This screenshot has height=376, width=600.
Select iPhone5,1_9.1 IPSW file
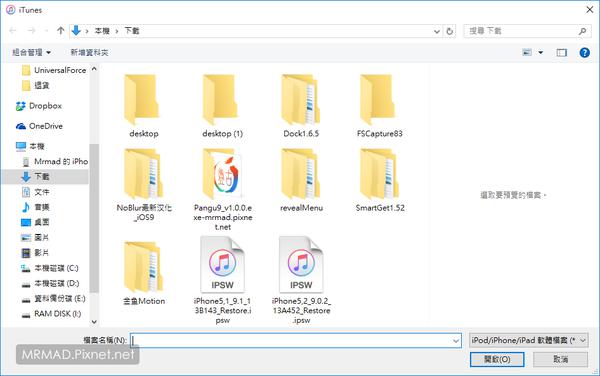(223, 280)
